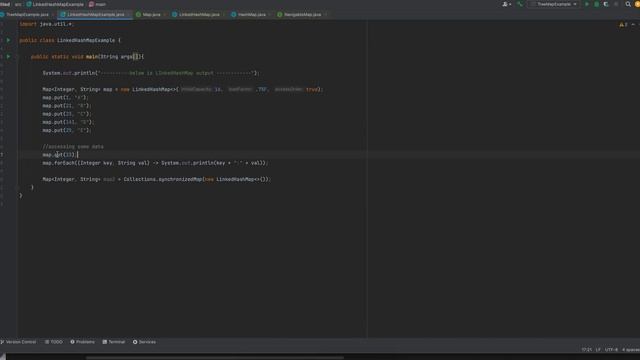Click the UTF-8 encoding status entry
The height and width of the screenshot is (360, 640).
point(611,350)
